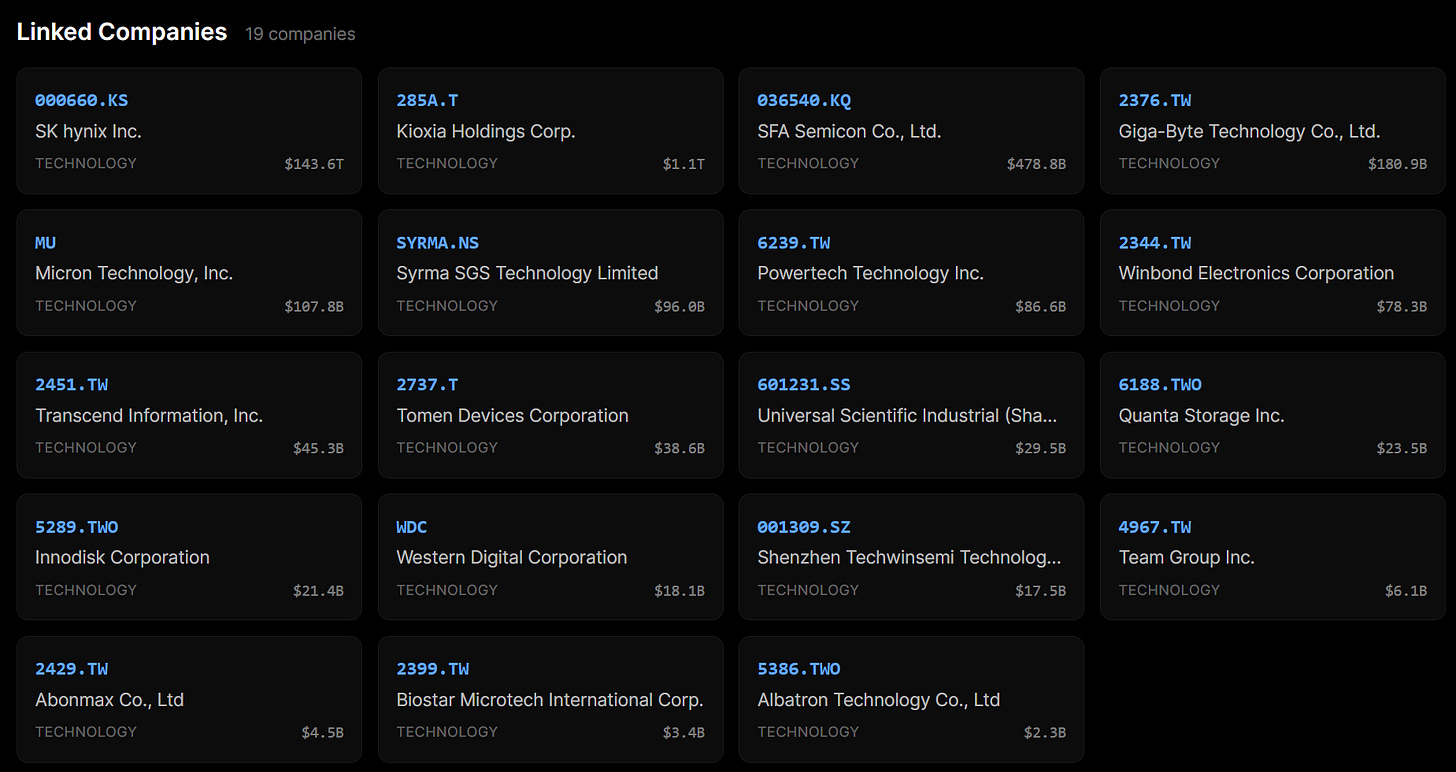Open the Micron Technology, Inc. card
The height and width of the screenshot is (772, 1456).
[189, 273]
